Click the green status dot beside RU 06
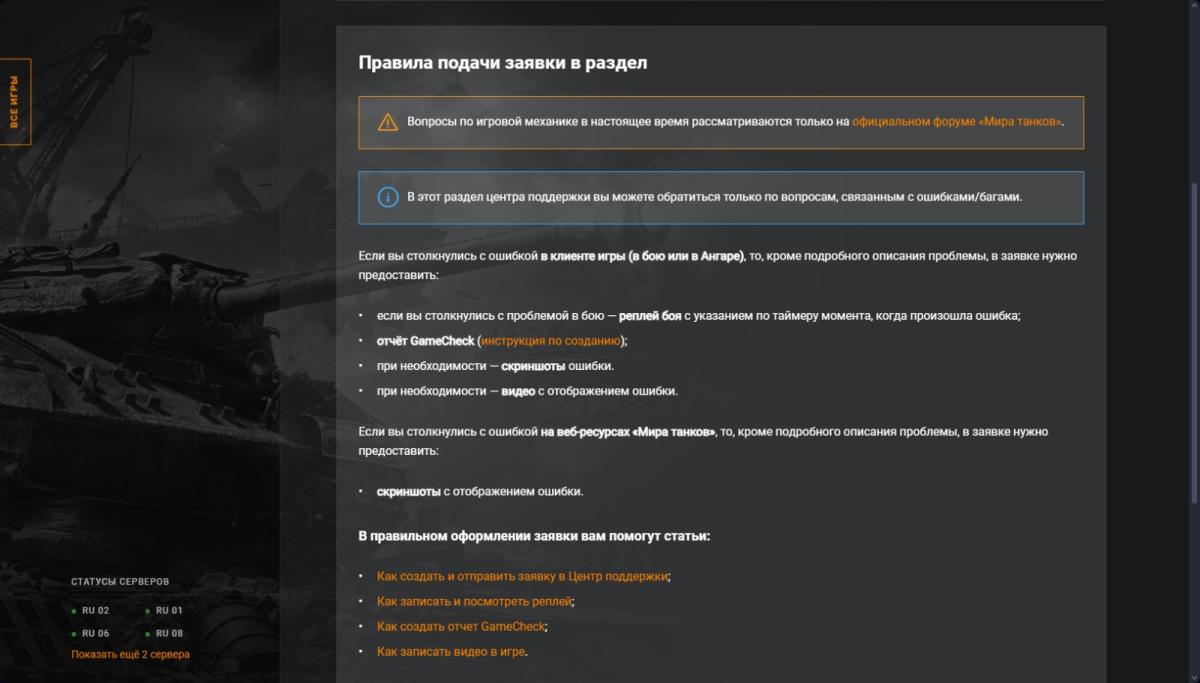Screen dimensions: 1200x683 tap(74, 634)
